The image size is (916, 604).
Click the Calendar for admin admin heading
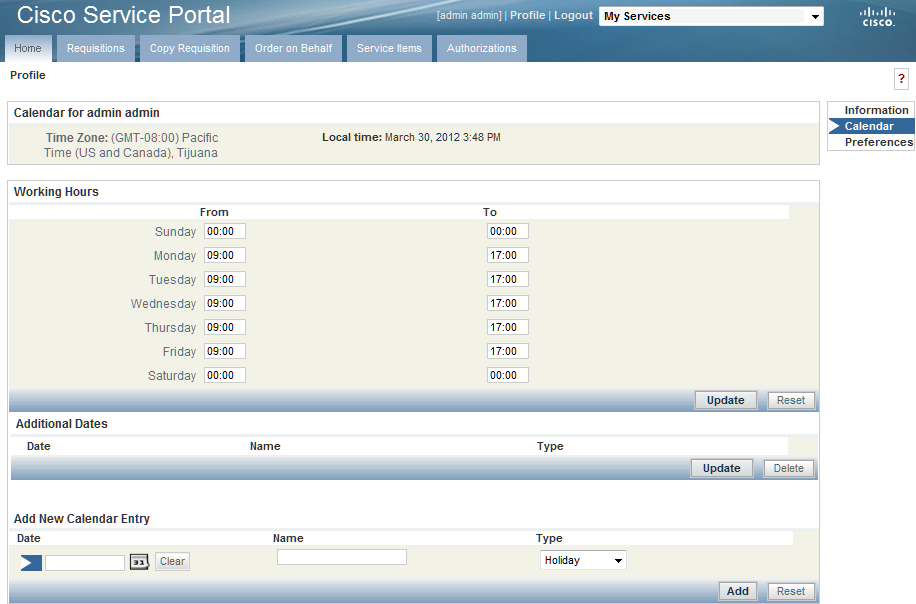tap(86, 113)
